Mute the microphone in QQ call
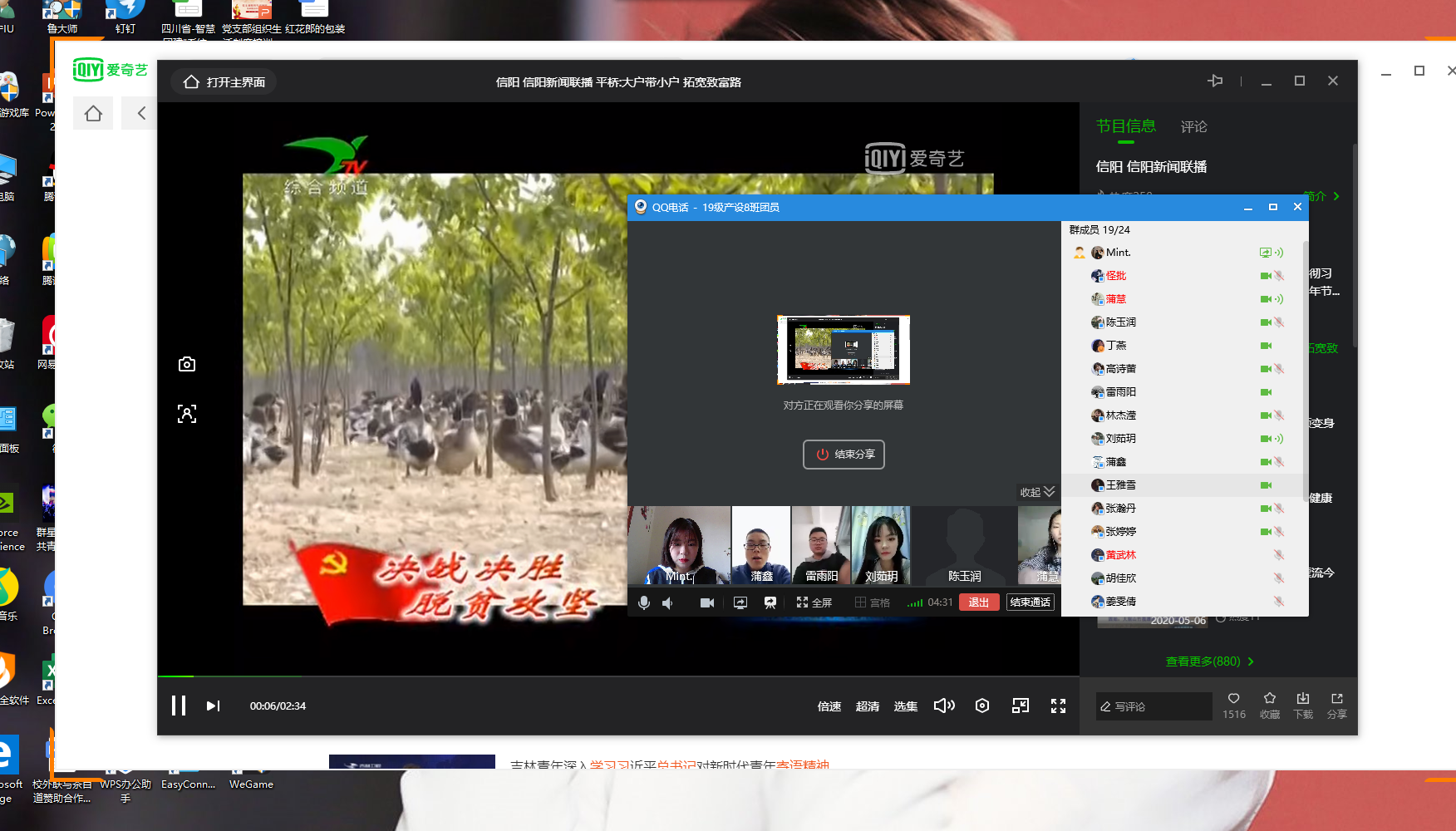 point(644,602)
